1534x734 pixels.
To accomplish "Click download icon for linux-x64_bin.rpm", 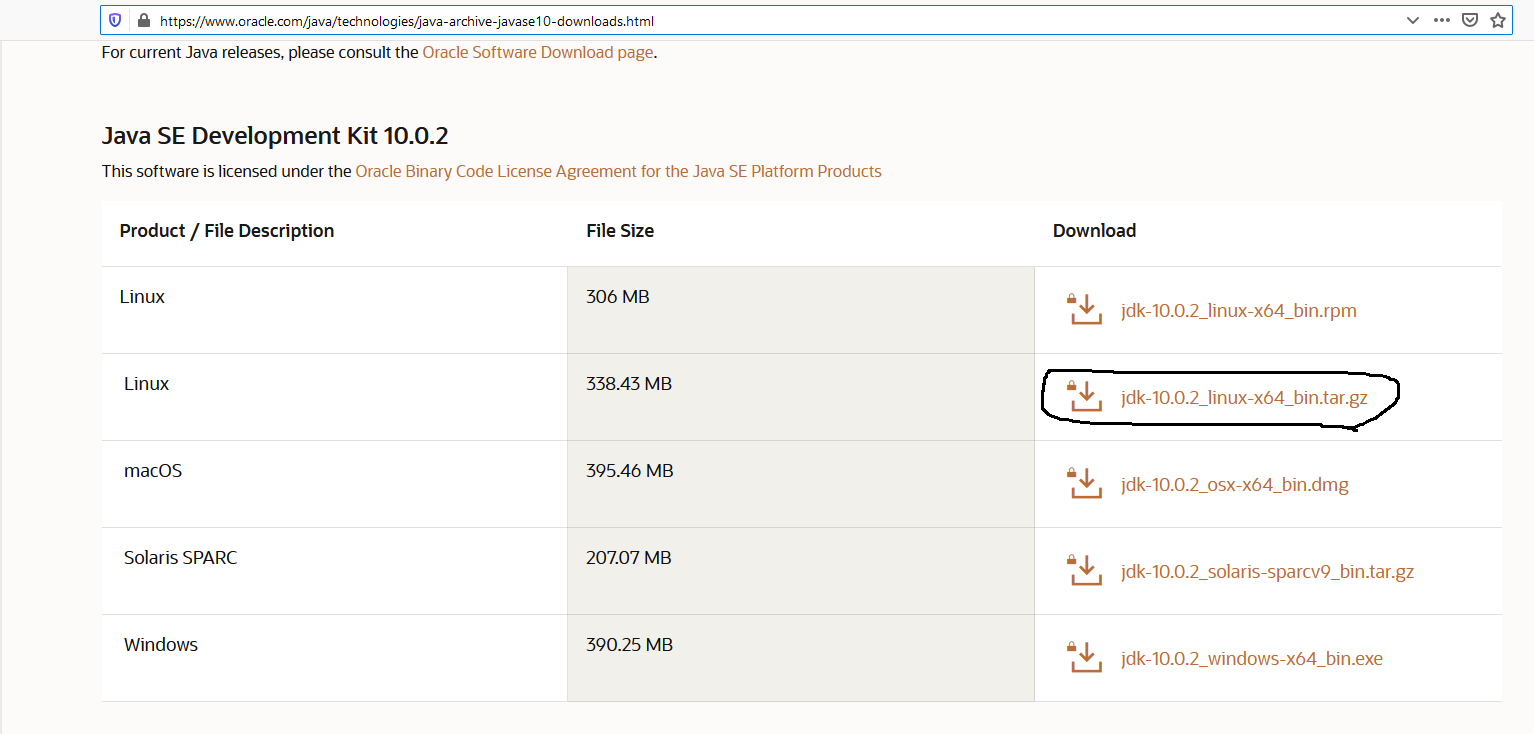I will click(x=1085, y=310).
